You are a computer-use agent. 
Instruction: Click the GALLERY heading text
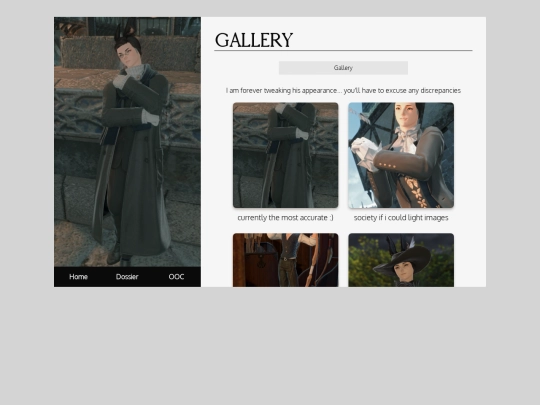[254, 40]
